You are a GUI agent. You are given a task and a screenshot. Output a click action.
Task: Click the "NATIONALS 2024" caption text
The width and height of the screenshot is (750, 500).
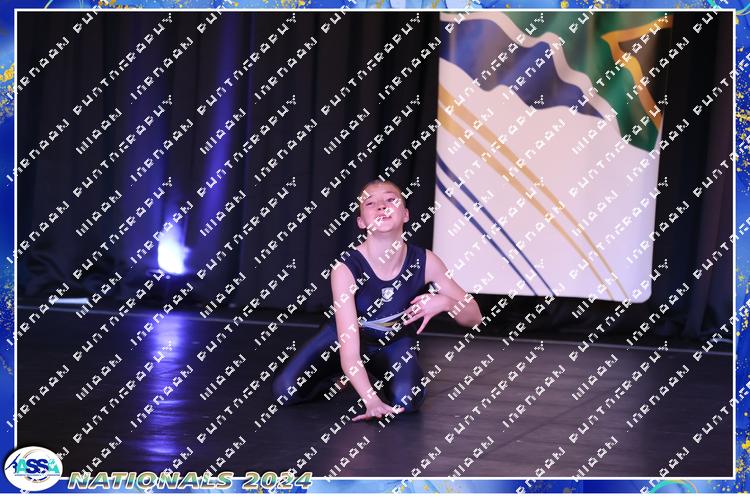tap(190, 480)
